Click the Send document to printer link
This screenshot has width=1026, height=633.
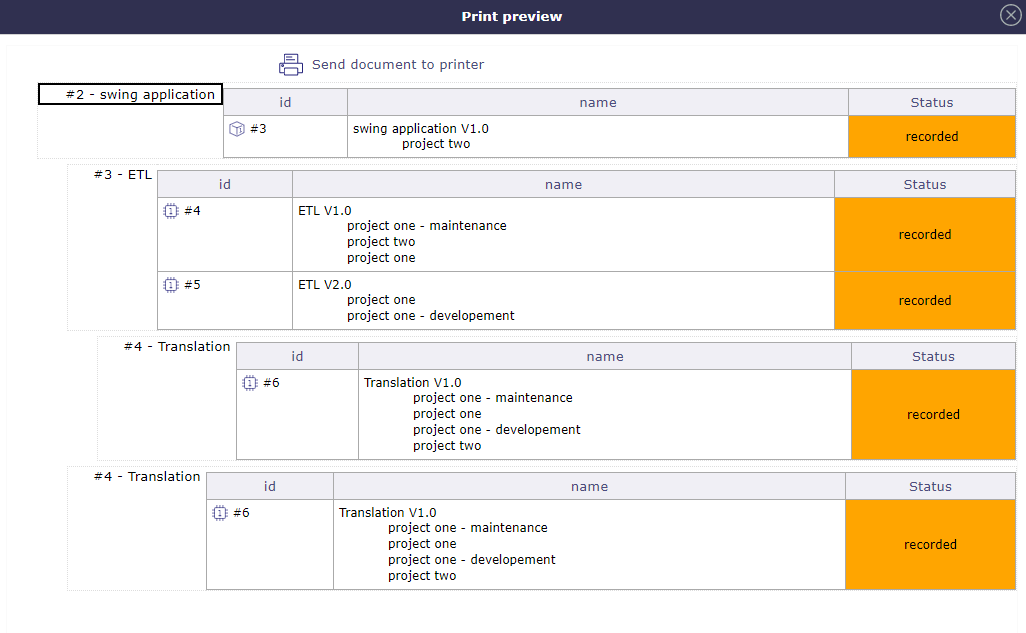coord(398,64)
